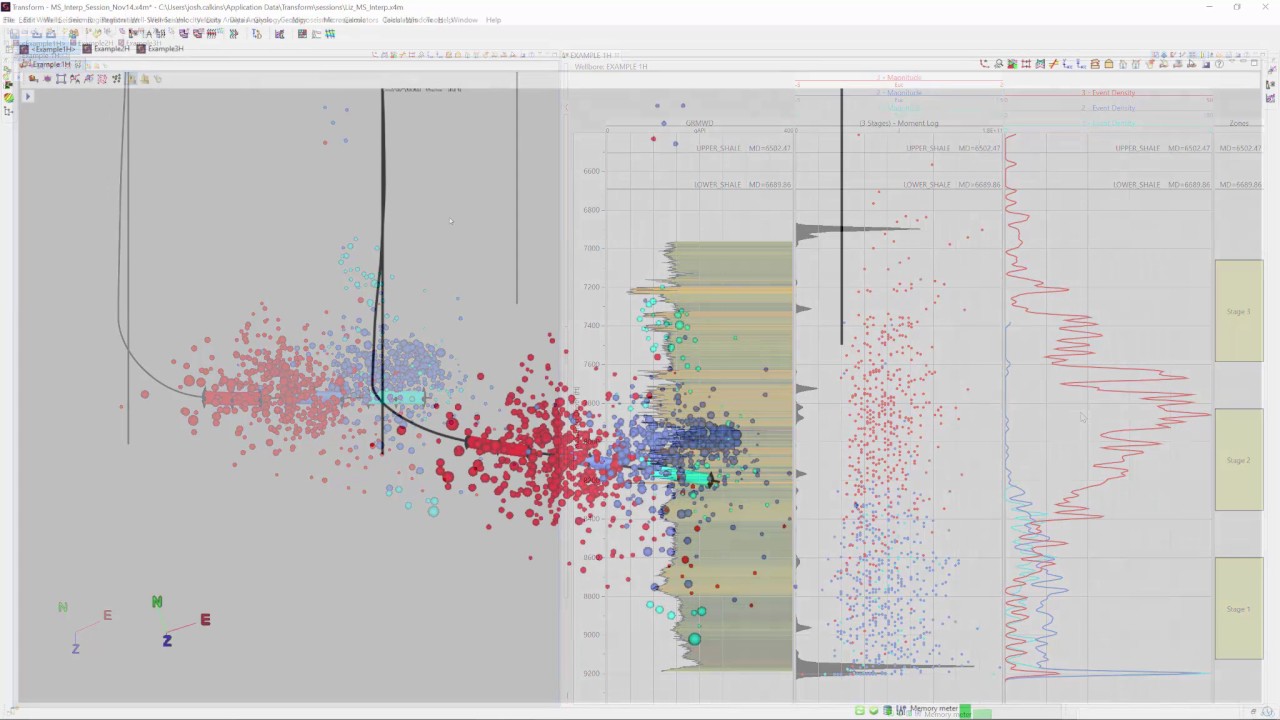The height and width of the screenshot is (720, 1280).
Task: Click the yellow house-shaped icon in wellbore toolbar
Action: [1109, 64]
